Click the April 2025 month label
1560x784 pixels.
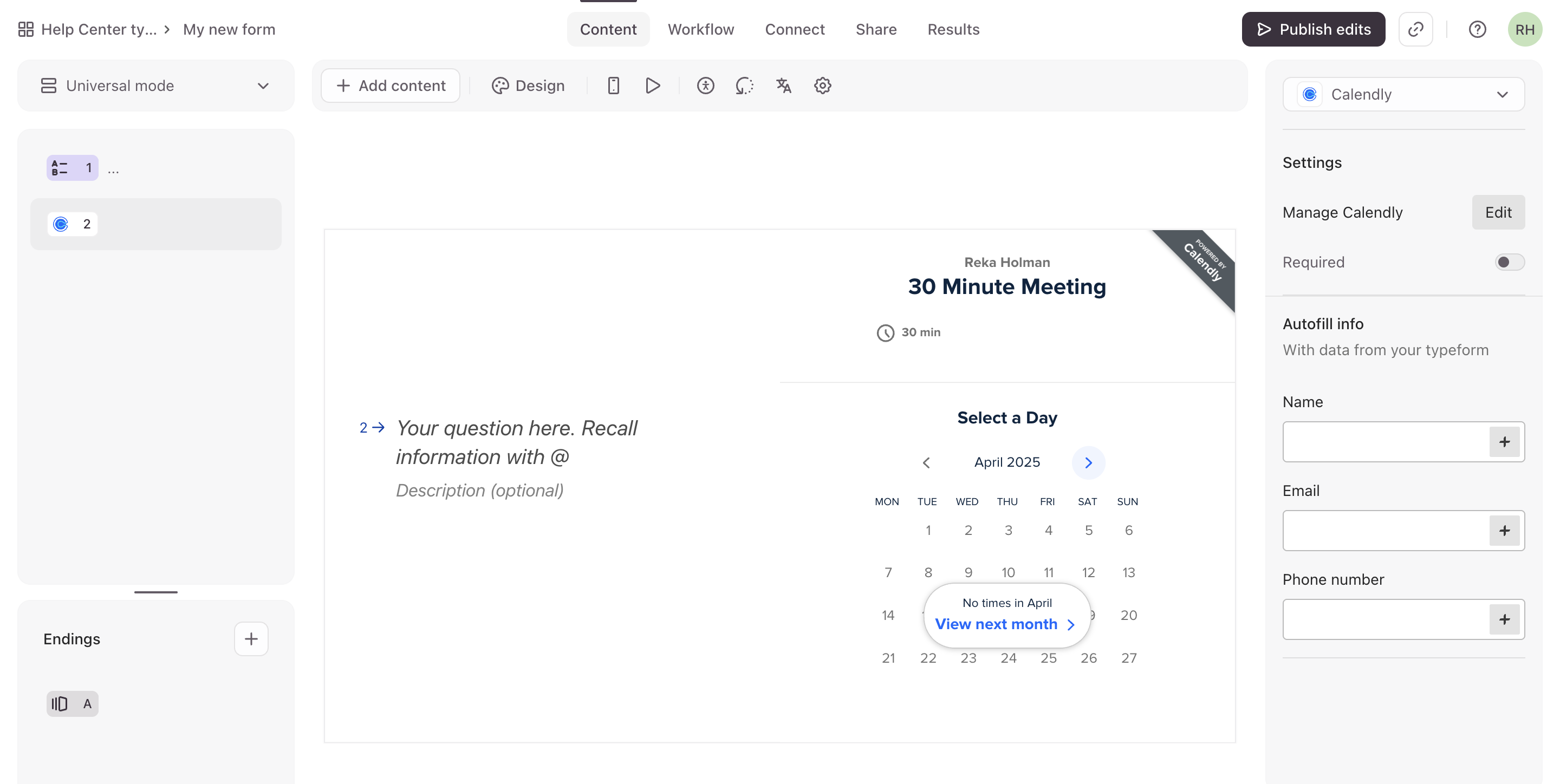point(1007,462)
